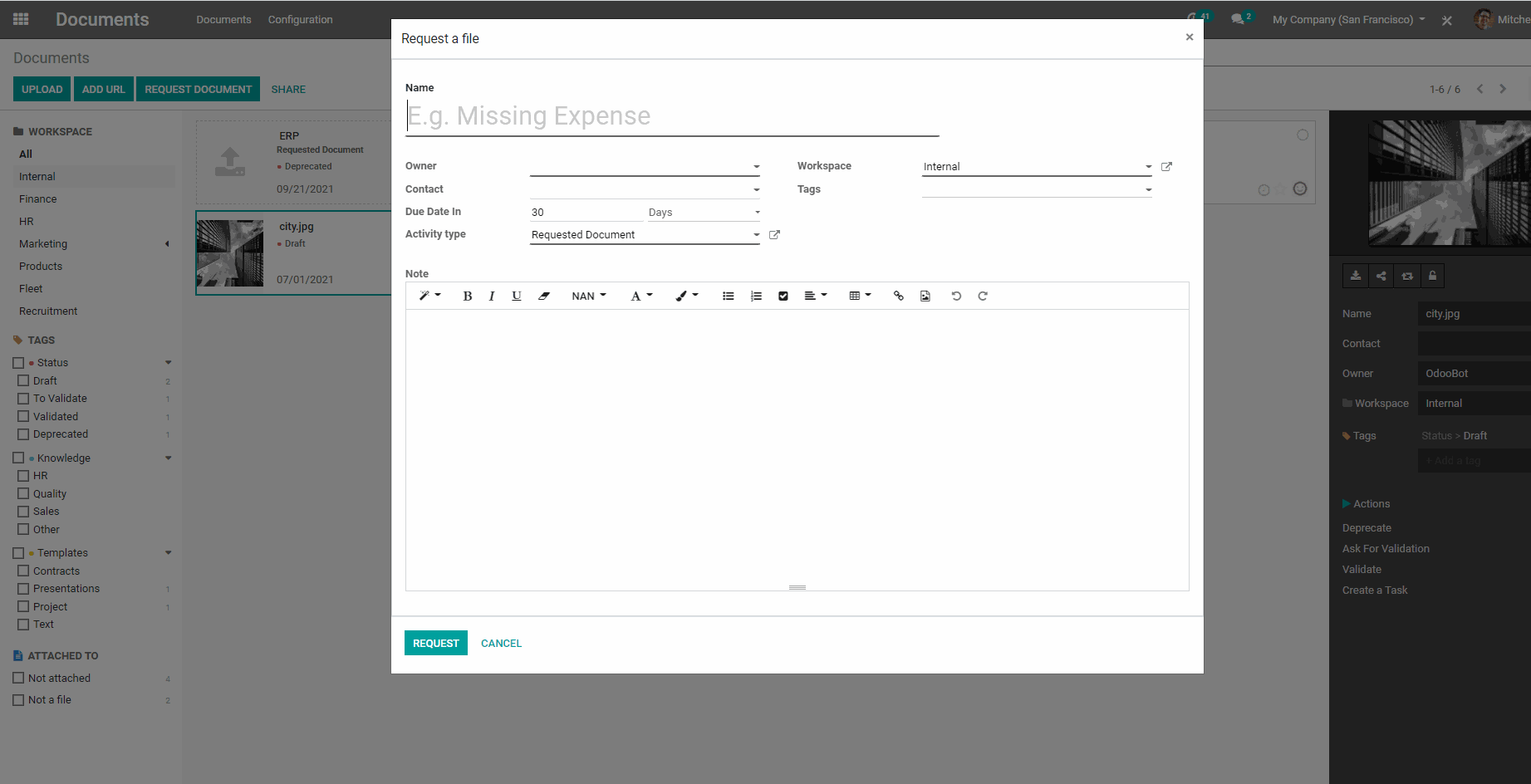Viewport: 1531px width, 784px height.
Task: Open the Activity type external link
Action: 774,235
